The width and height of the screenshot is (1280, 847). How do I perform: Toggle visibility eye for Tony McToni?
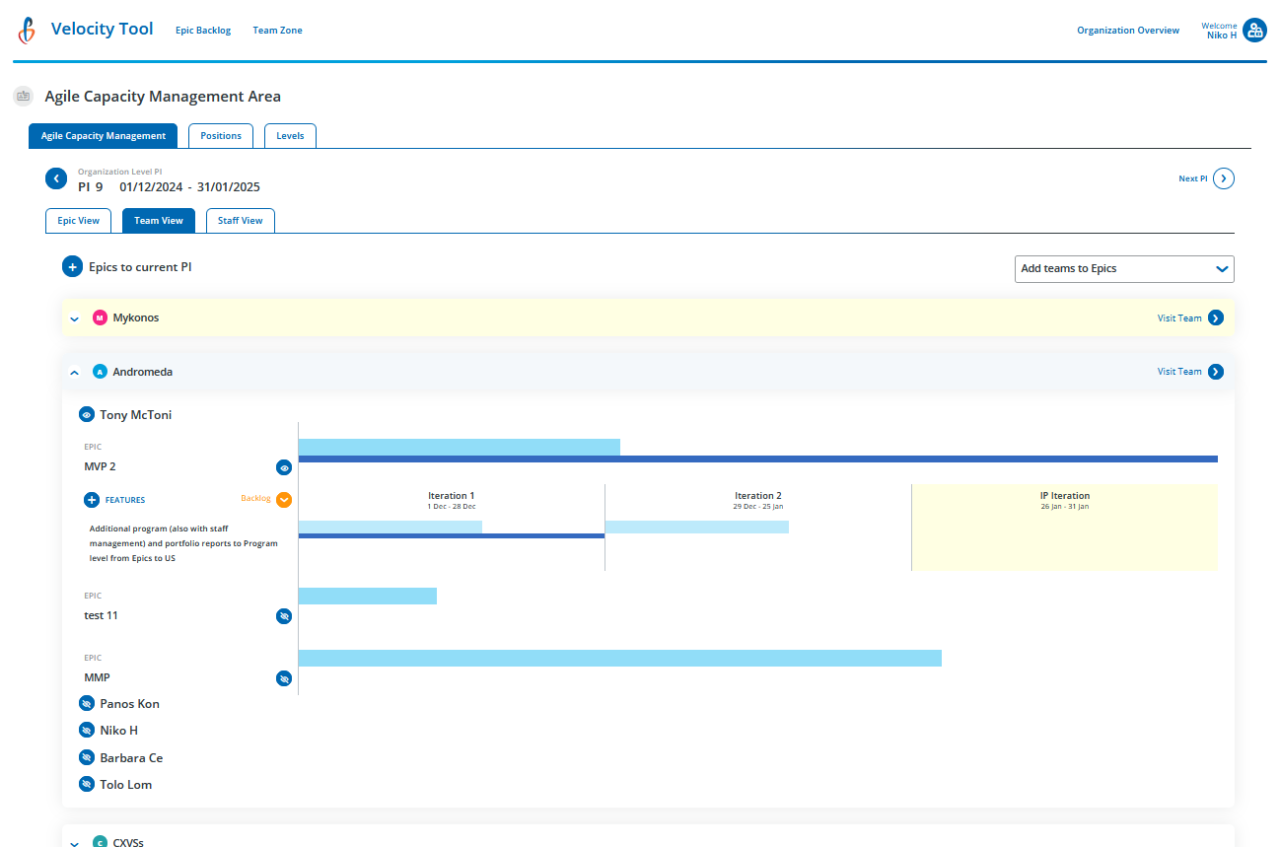(87, 415)
